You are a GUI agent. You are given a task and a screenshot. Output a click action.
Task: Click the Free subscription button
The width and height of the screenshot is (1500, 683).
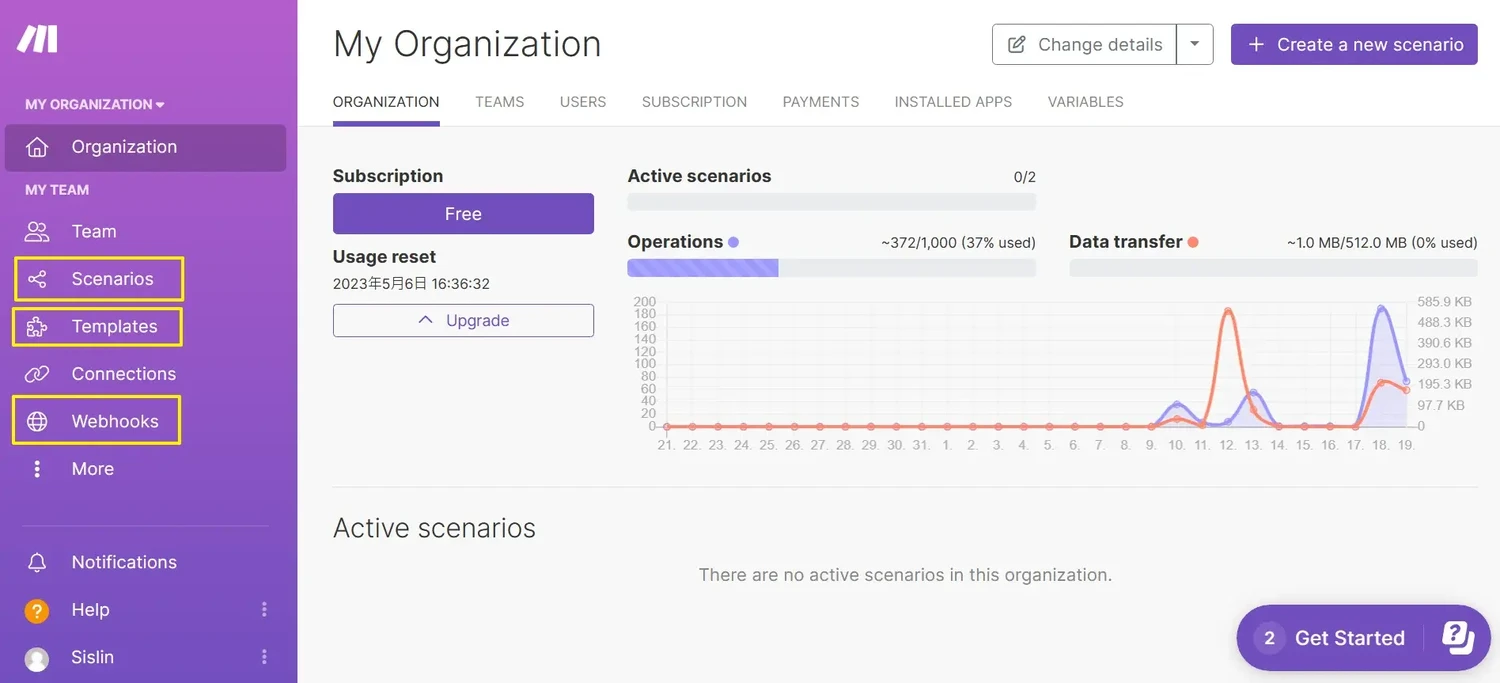point(463,214)
